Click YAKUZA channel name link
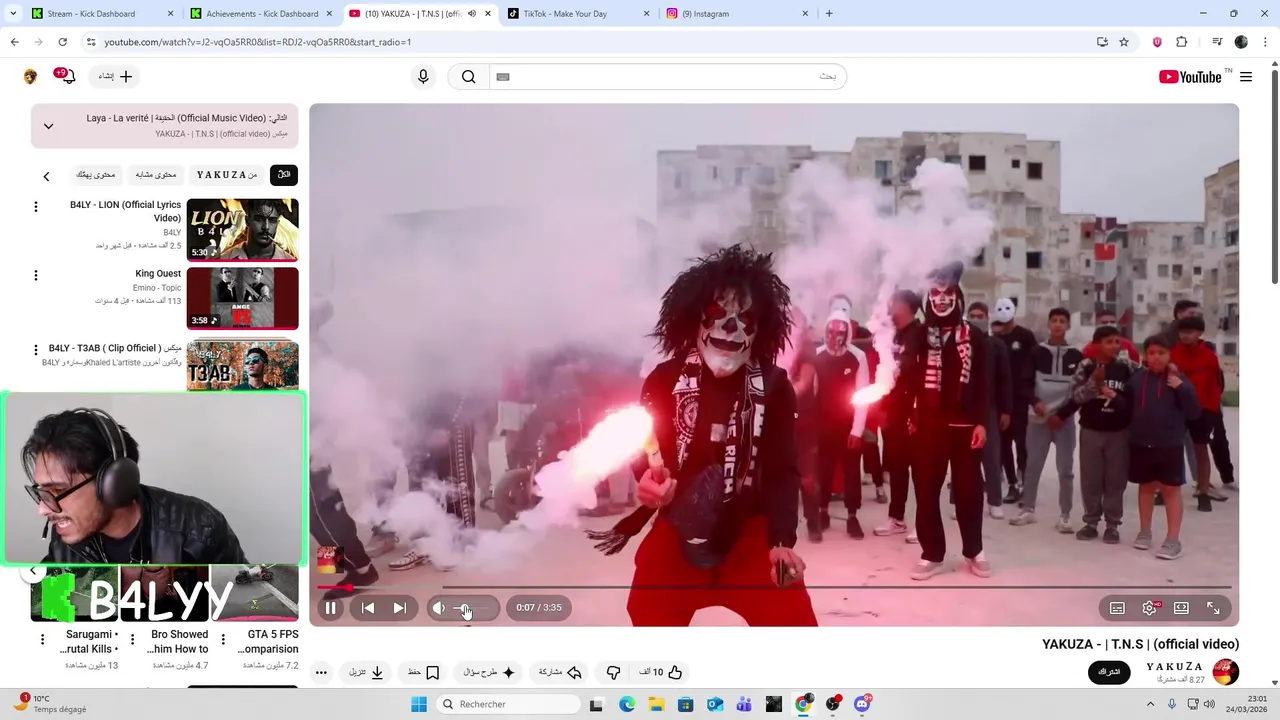Viewport: 1280px width, 720px height. tap(1174, 666)
